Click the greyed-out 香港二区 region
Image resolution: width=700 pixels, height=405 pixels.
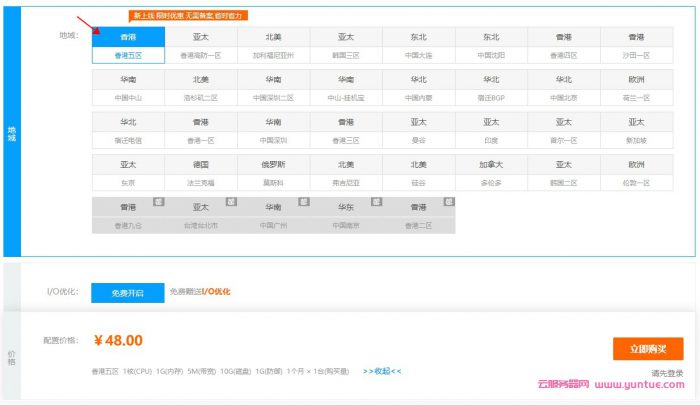click(419, 216)
